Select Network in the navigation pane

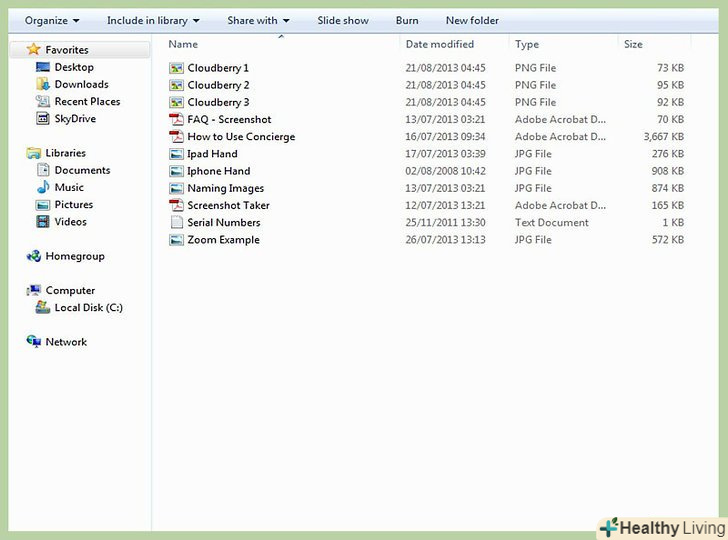coord(66,342)
